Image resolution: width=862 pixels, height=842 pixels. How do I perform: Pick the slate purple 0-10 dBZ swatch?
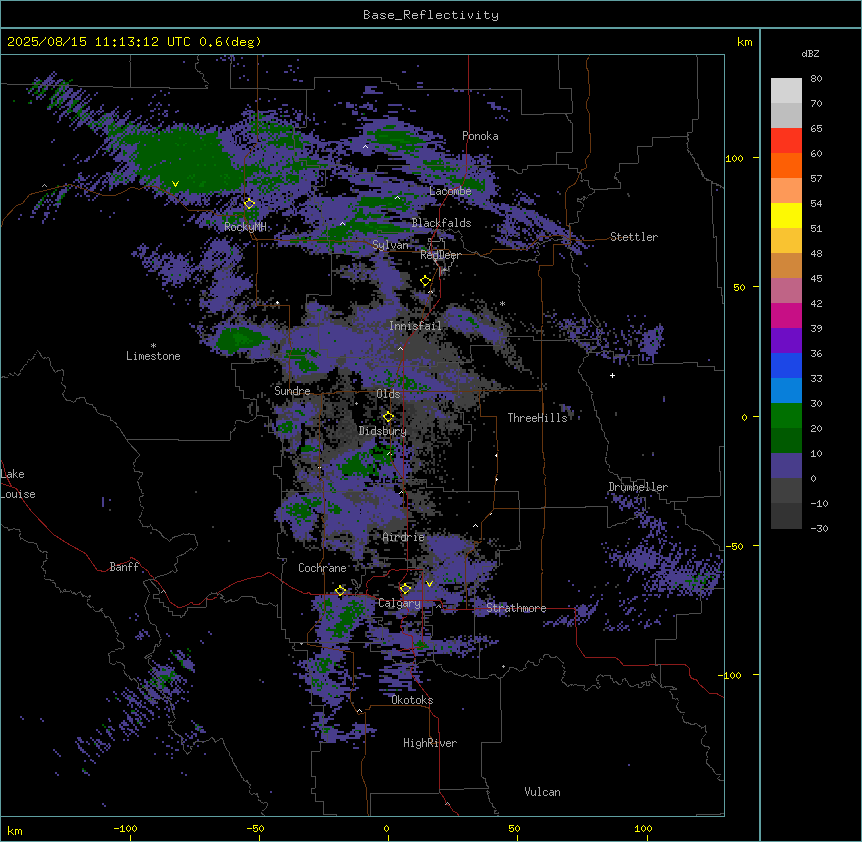(786, 466)
